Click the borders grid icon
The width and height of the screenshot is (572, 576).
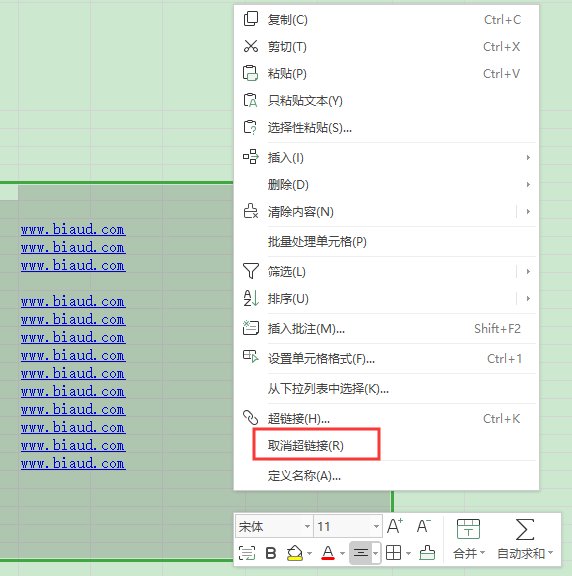[393, 553]
